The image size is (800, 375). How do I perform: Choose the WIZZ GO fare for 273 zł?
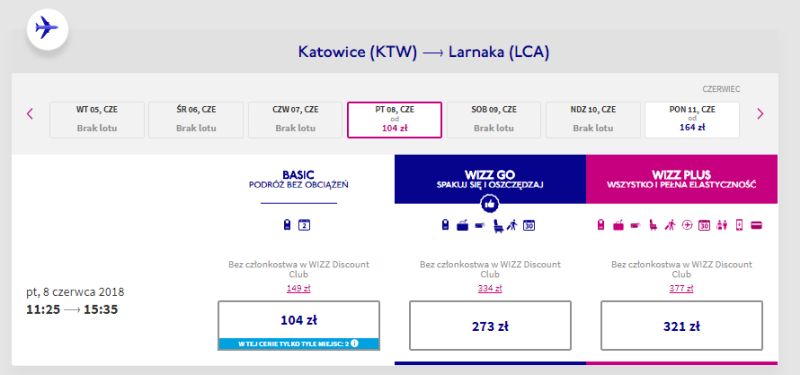pyautogui.click(x=490, y=326)
